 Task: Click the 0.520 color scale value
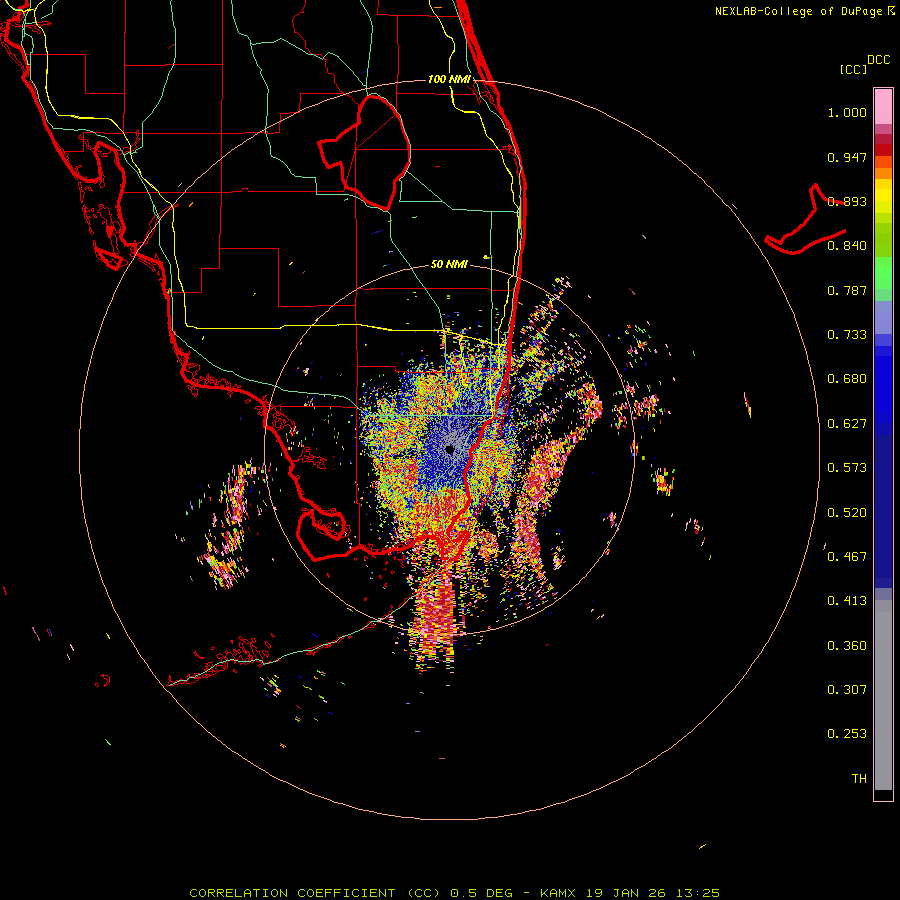[x=847, y=513]
